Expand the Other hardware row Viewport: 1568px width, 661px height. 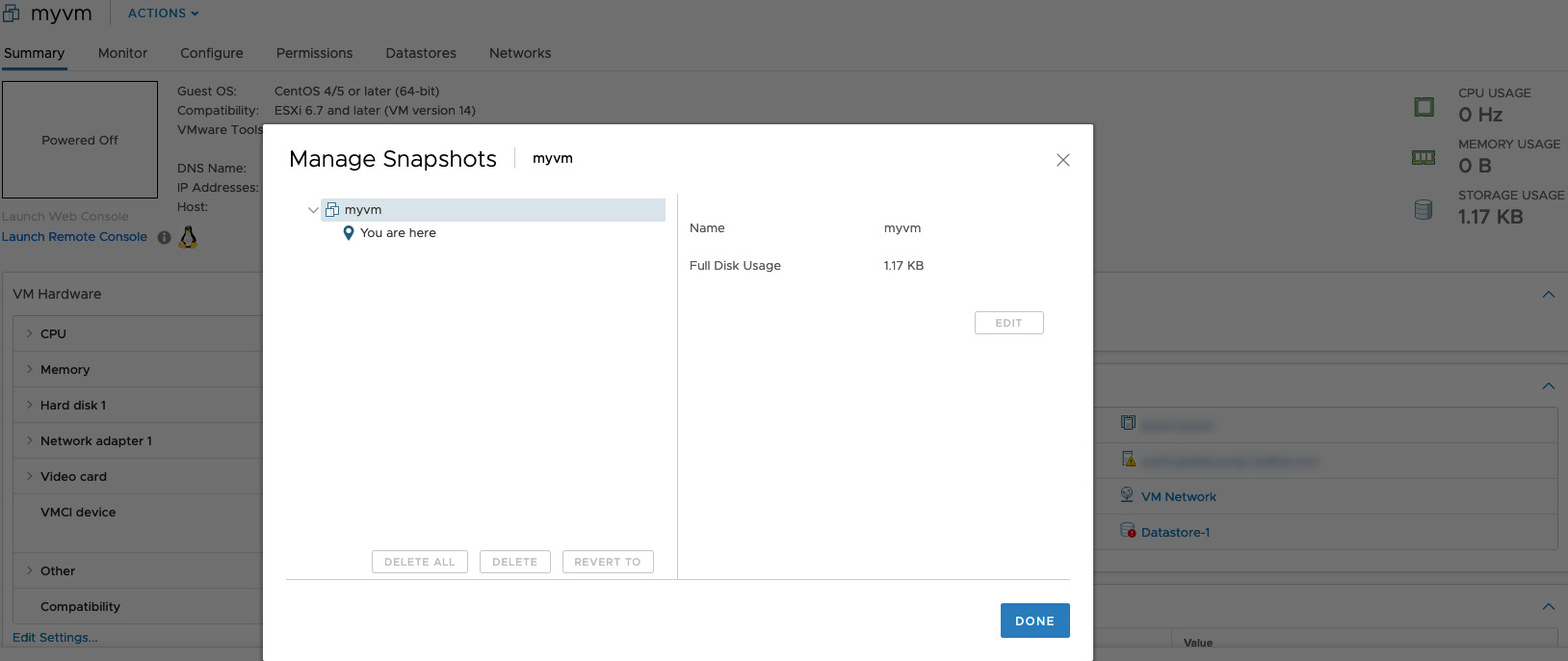coord(30,570)
